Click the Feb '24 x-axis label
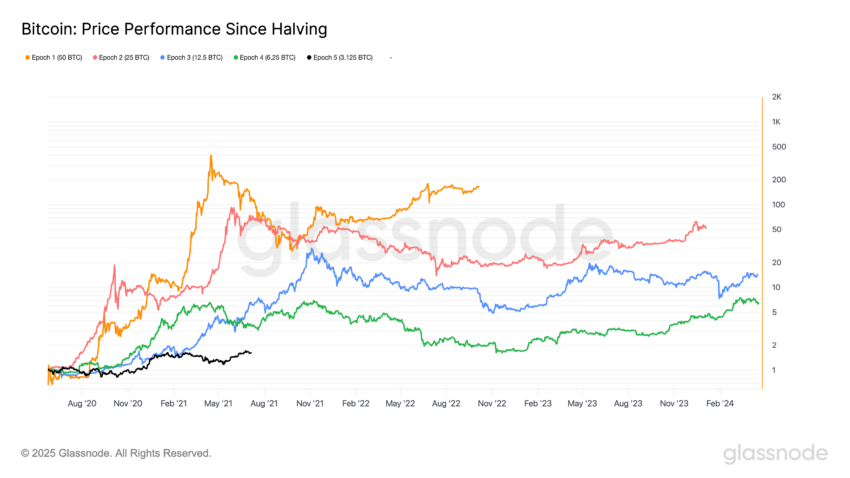The image size is (850, 478). pos(720,404)
